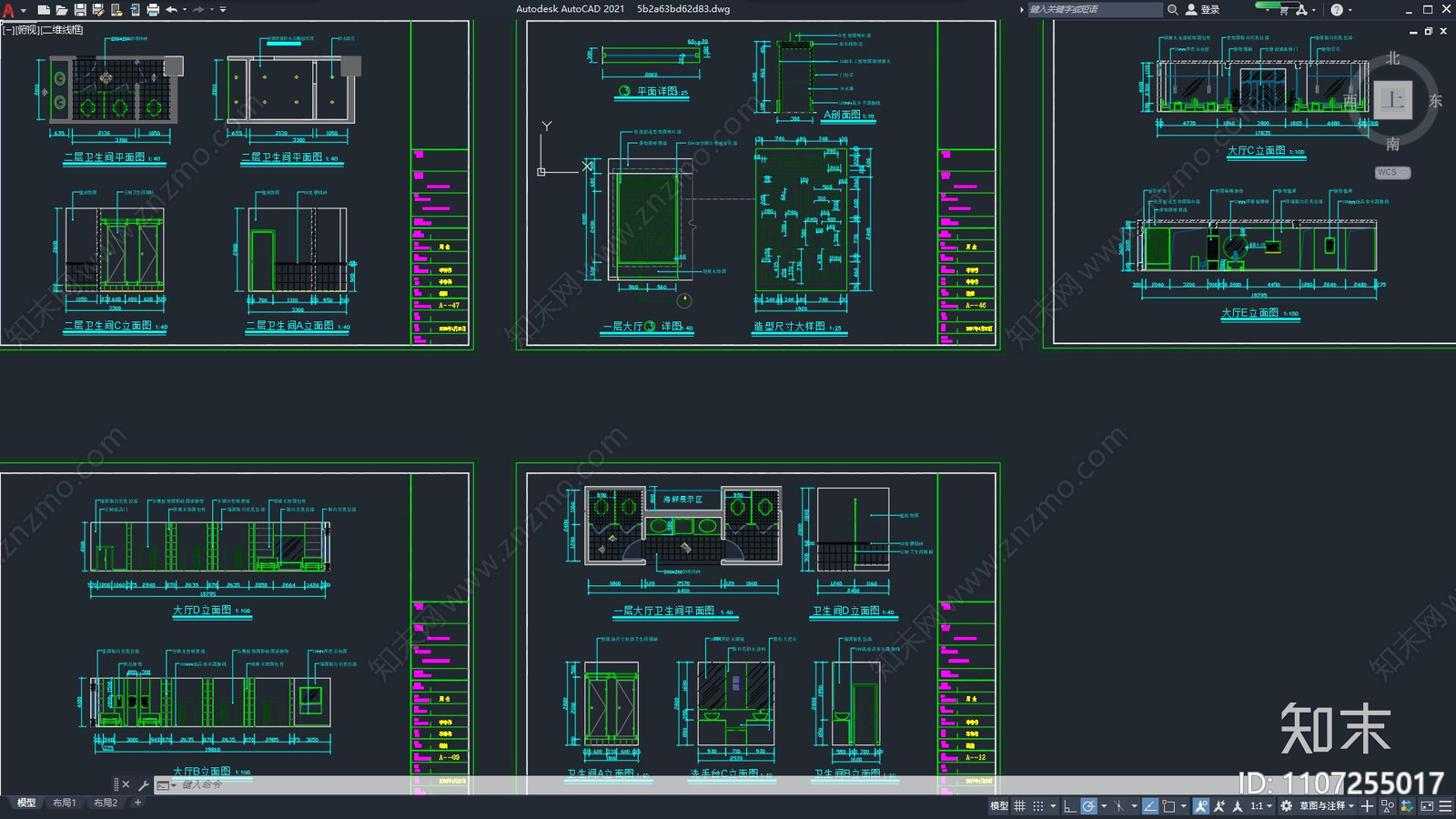Click the ViewCube top face 上
The height and width of the screenshot is (819, 1456).
point(1392,100)
